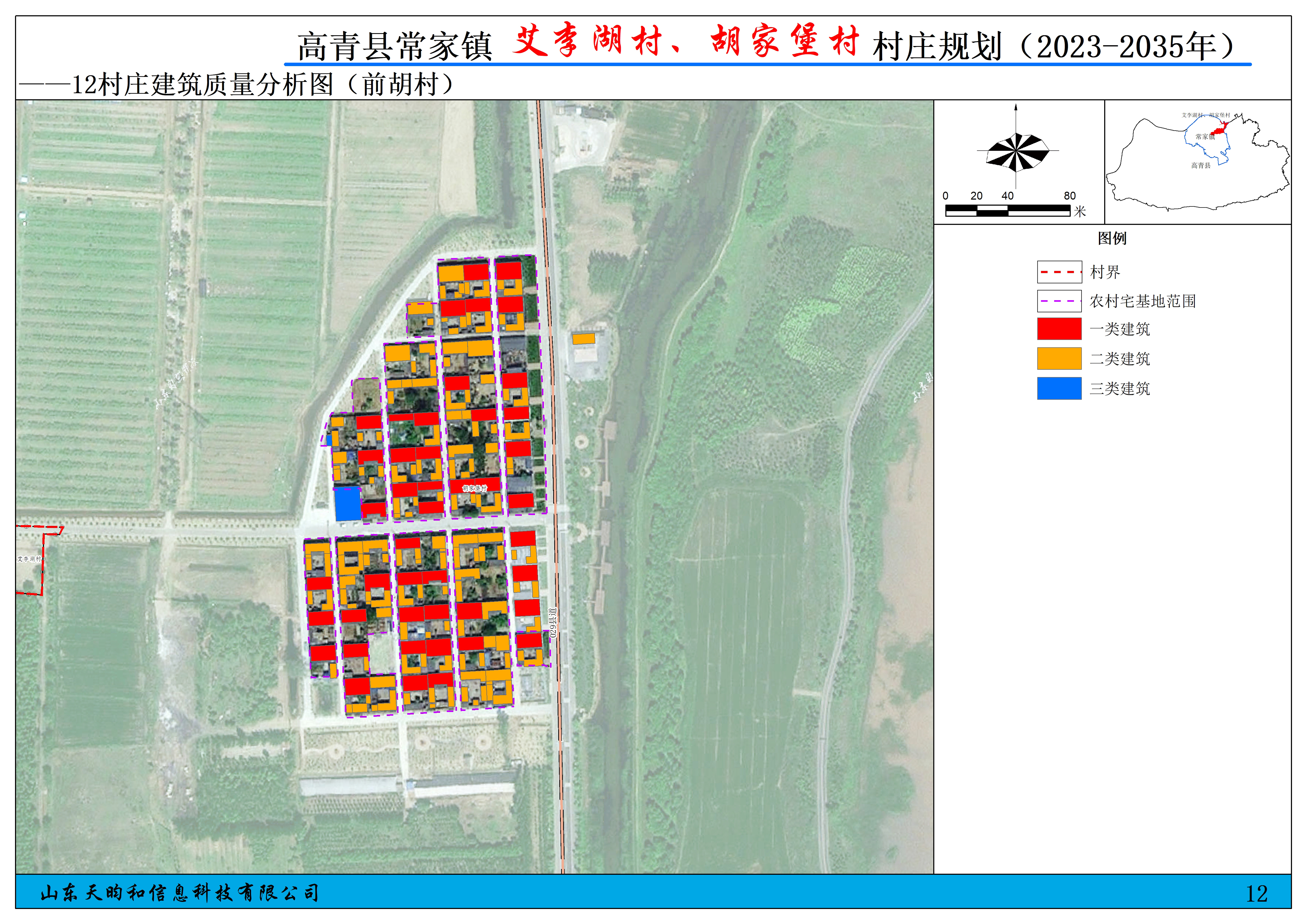Click company name 山东天昀和信息科技有限公司
Image resolution: width=1307 pixels, height=924 pixels.
click(x=180, y=893)
